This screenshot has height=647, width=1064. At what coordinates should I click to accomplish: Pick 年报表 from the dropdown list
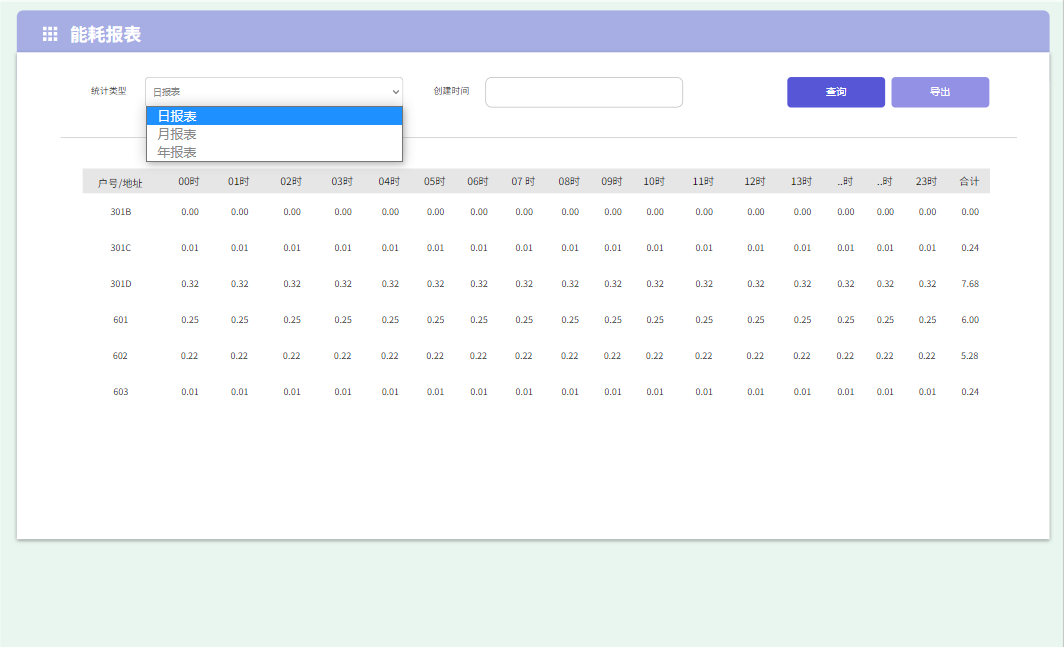click(274, 152)
